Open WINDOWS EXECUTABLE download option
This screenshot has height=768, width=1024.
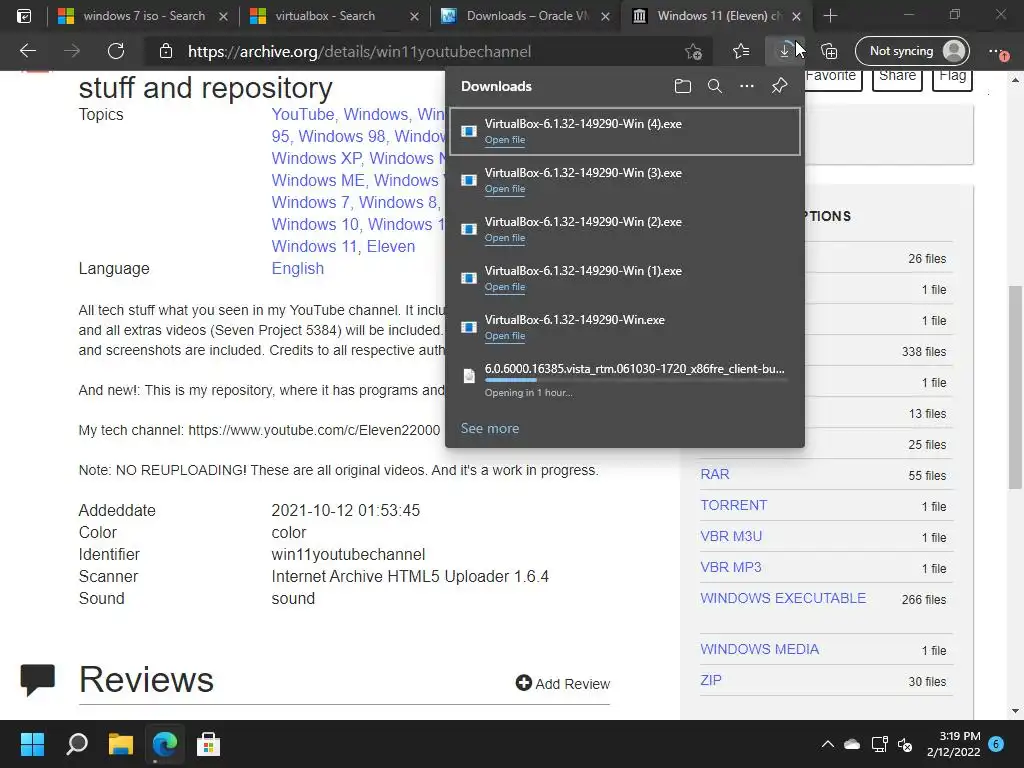pos(783,598)
